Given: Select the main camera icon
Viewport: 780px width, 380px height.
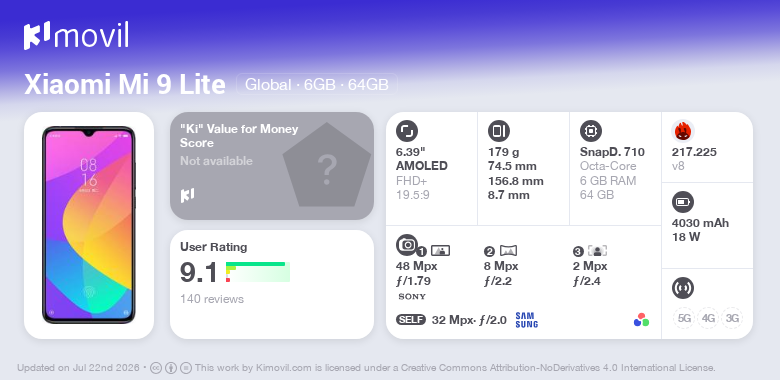Looking at the screenshot, I should click(x=406, y=245).
